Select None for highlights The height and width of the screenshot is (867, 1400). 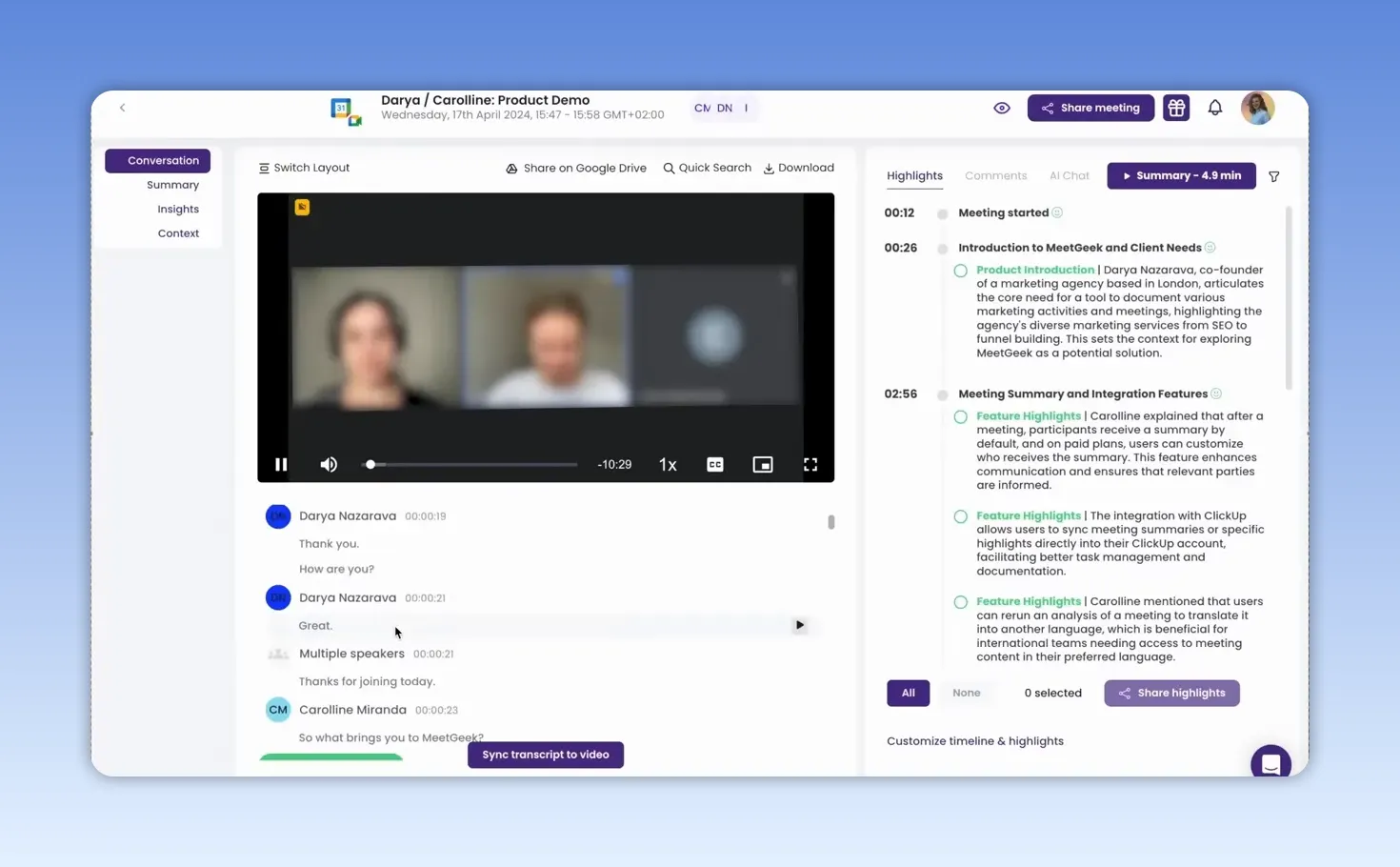coord(966,693)
